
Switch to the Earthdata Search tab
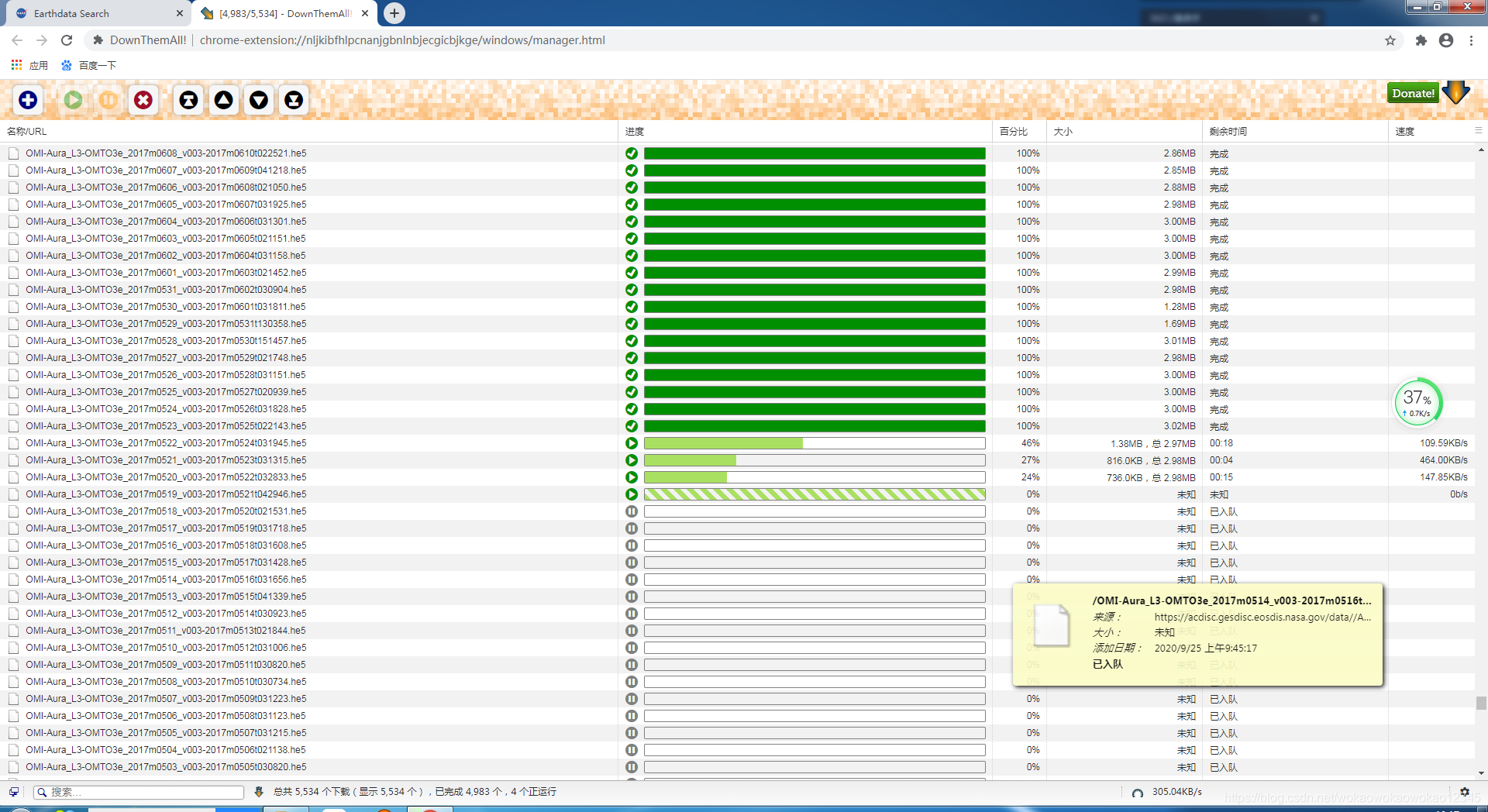pos(97,13)
